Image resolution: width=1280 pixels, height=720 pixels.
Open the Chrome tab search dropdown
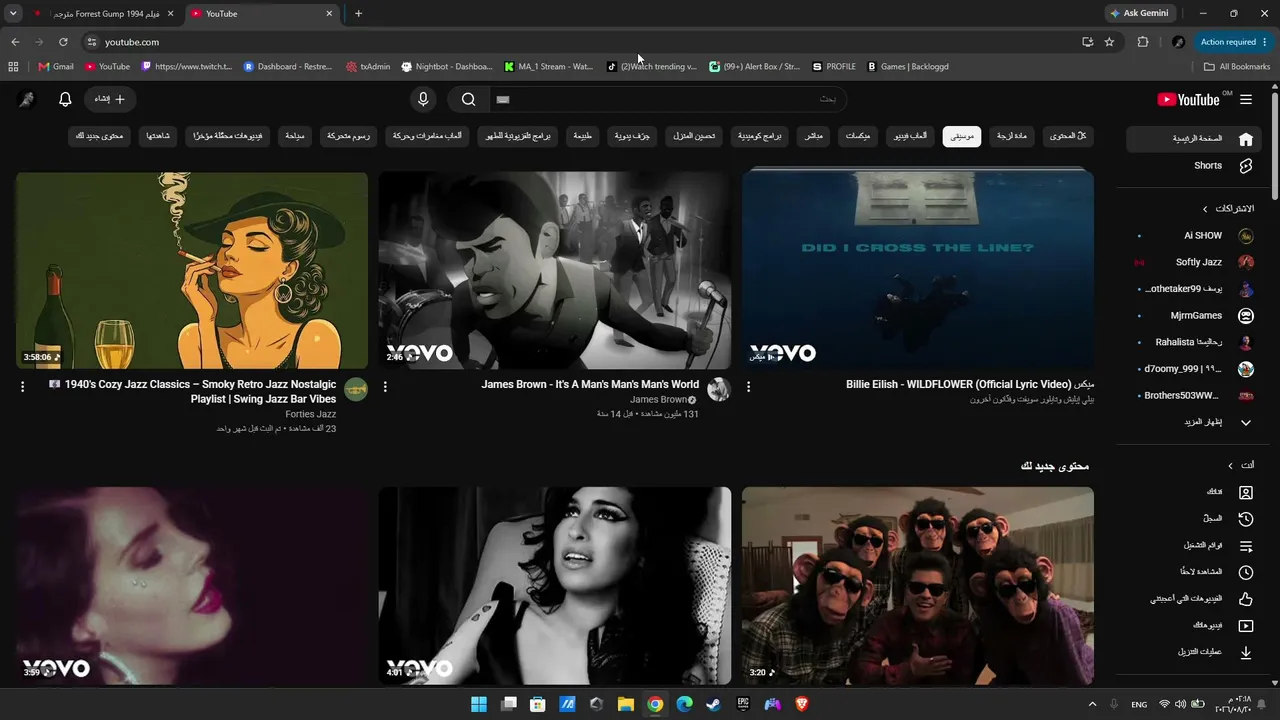[13, 14]
